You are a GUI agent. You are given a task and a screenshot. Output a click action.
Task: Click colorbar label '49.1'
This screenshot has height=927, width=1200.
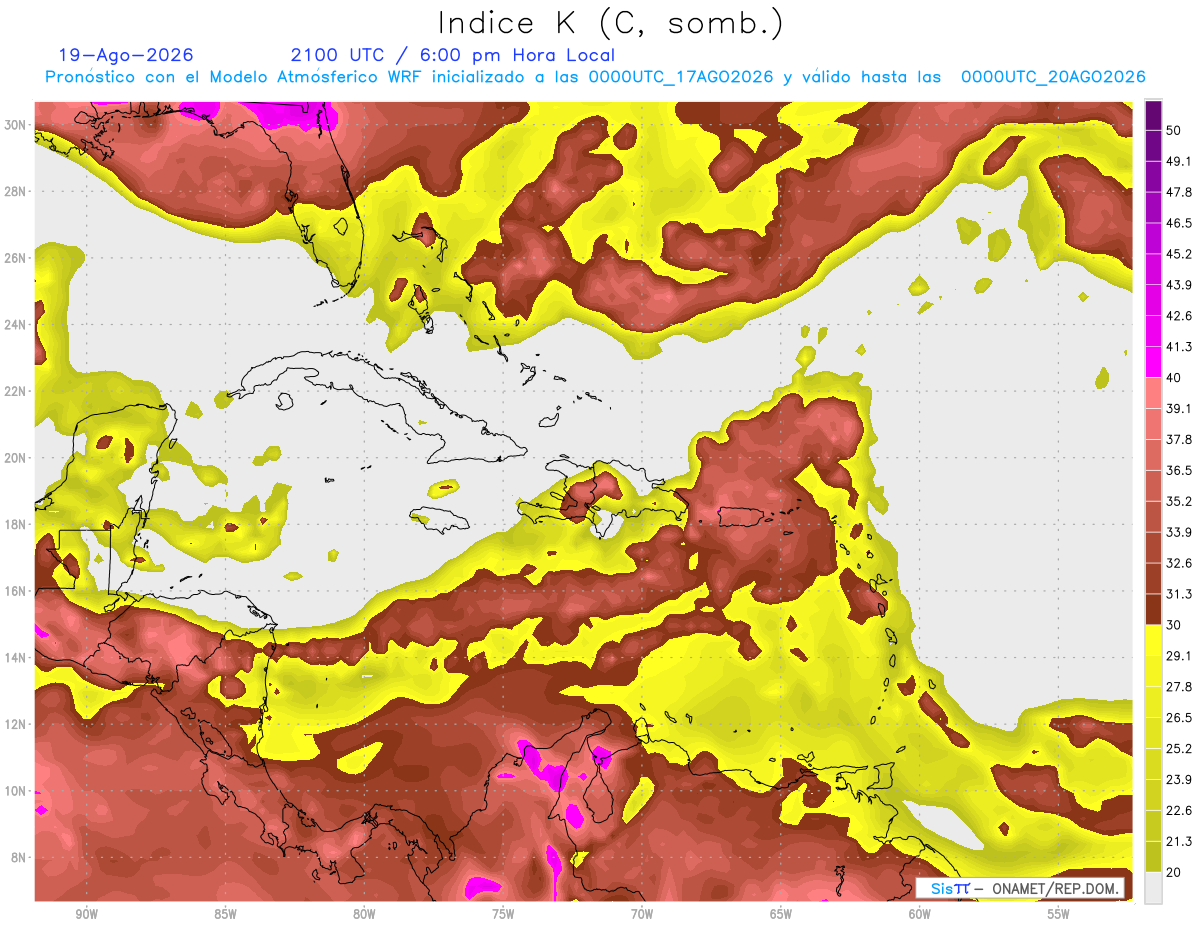[1179, 161]
